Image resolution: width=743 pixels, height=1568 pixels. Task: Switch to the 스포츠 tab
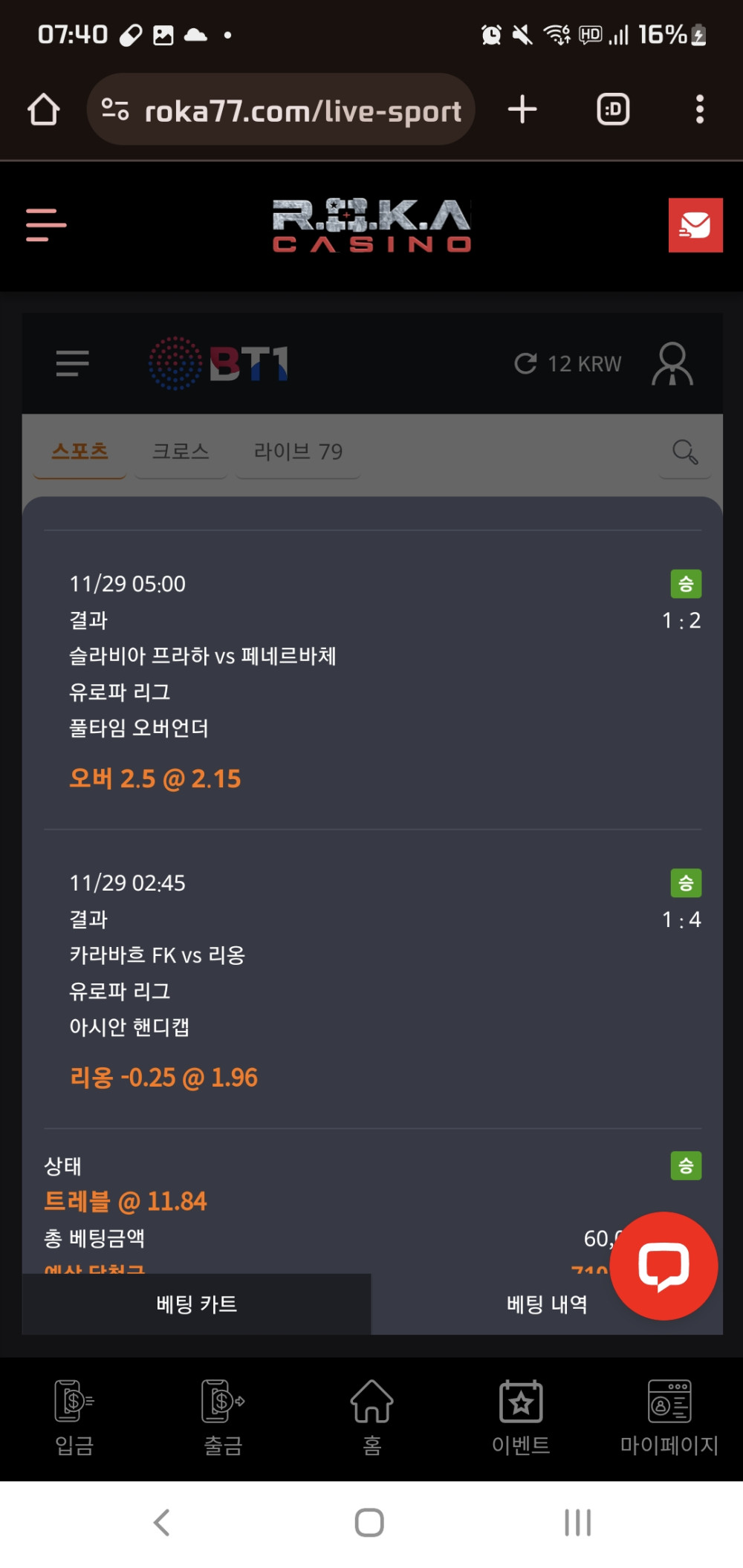click(80, 451)
